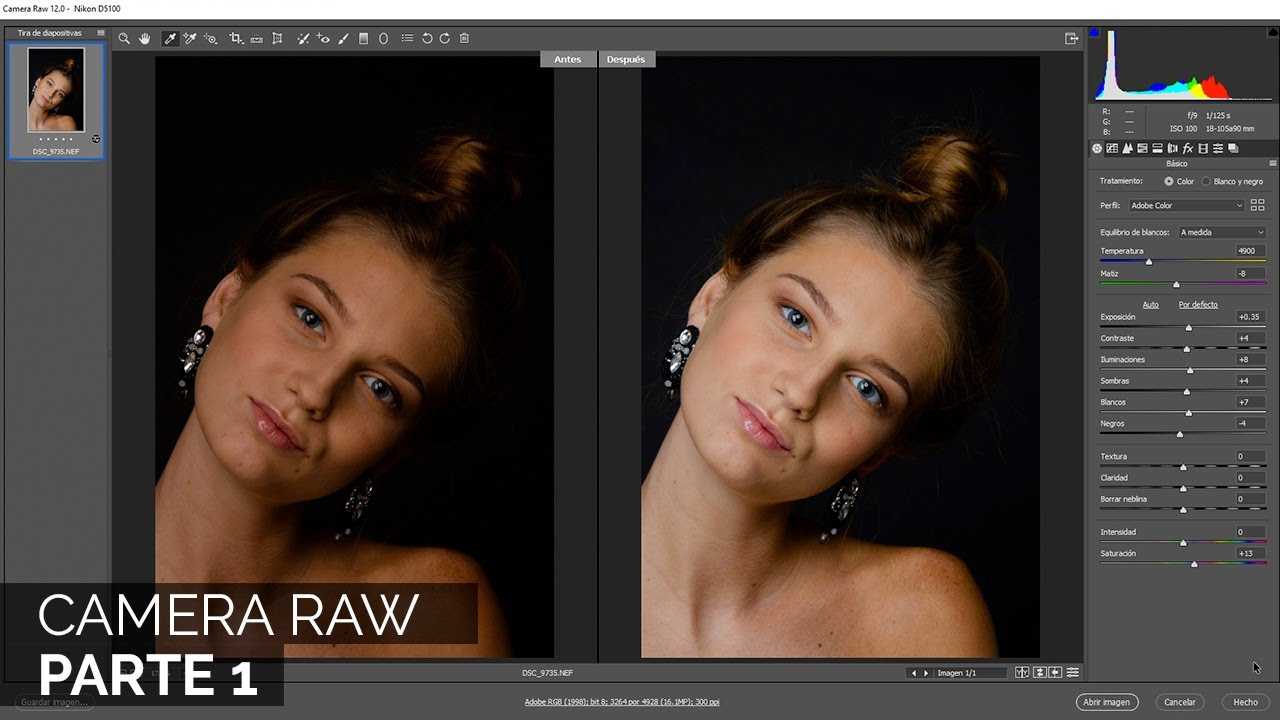This screenshot has width=1280, height=720.
Task: Open the Perfil Adobe Color dropdown
Action: click(1186, 205)
